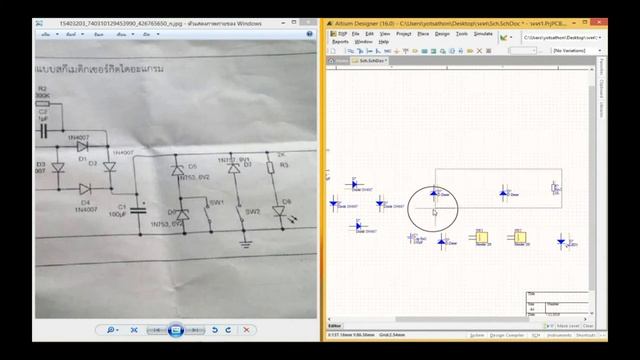Screen dimensions: 640x360
Task: Open the zoom magnifier in photo viewer
Action: [x=111, y=330]
